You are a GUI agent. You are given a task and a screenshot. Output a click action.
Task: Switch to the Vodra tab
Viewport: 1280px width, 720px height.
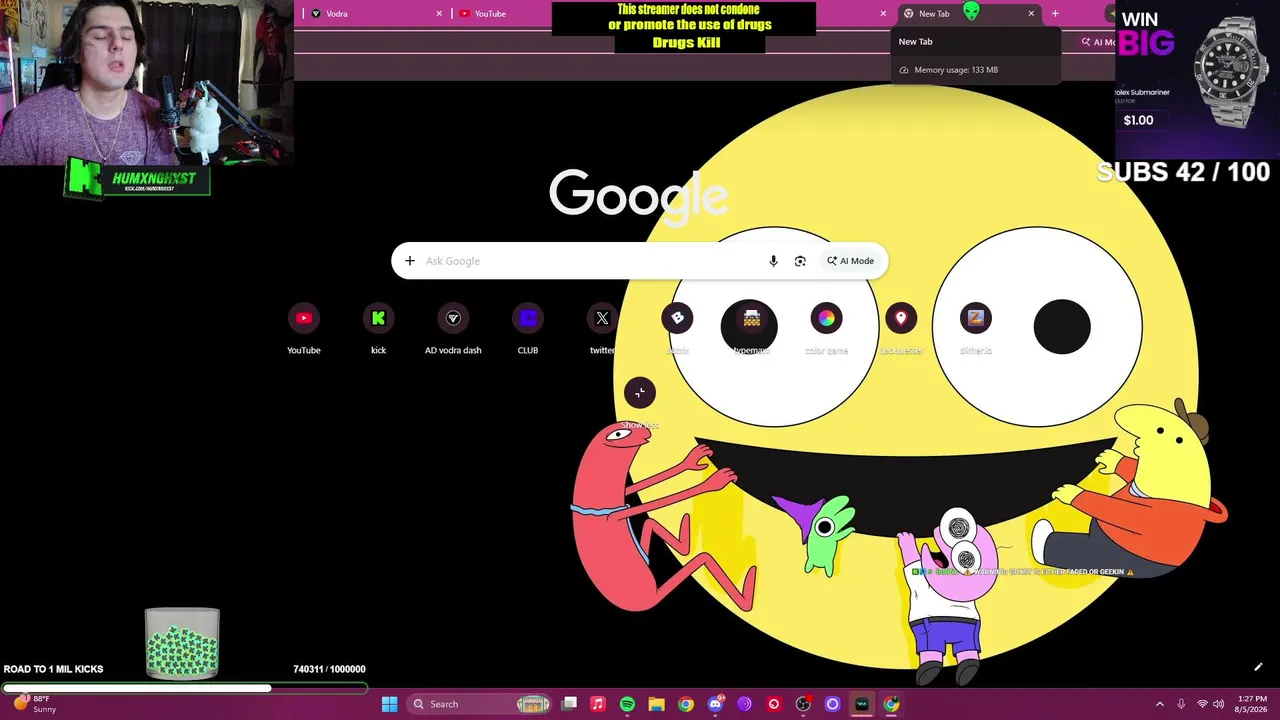click(375, 13)
